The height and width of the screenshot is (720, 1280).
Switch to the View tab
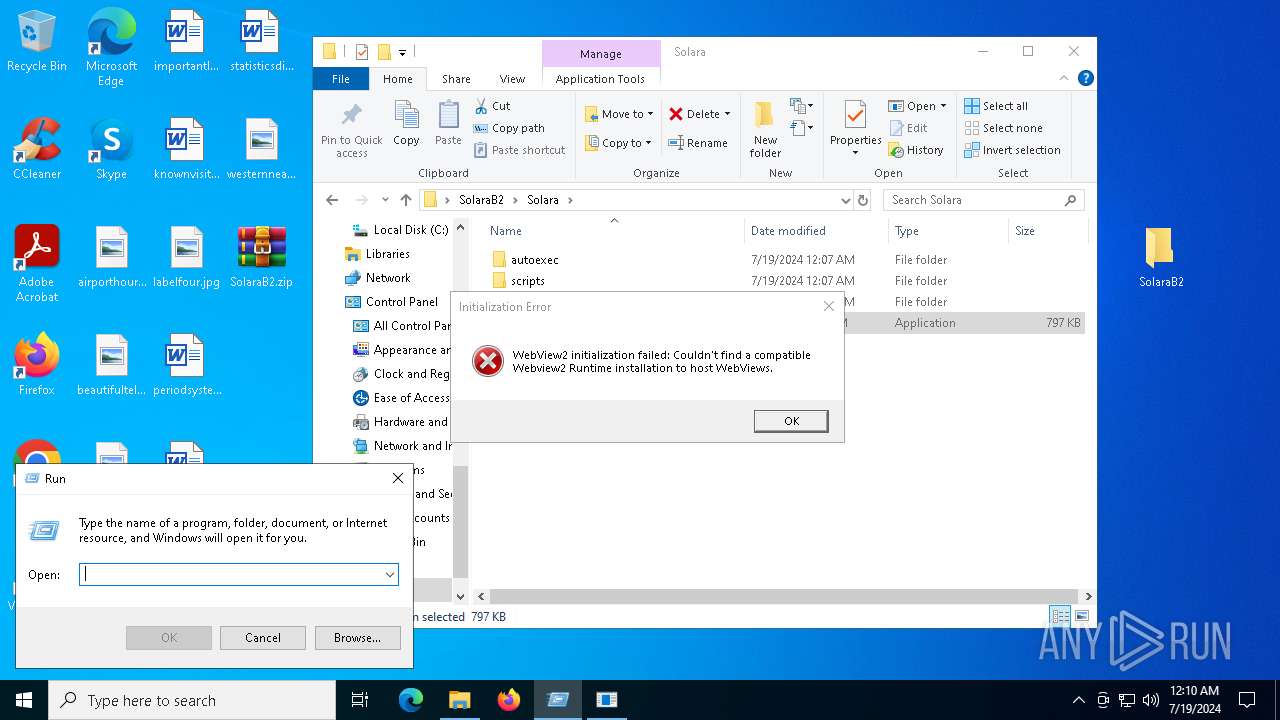point(512,79)
